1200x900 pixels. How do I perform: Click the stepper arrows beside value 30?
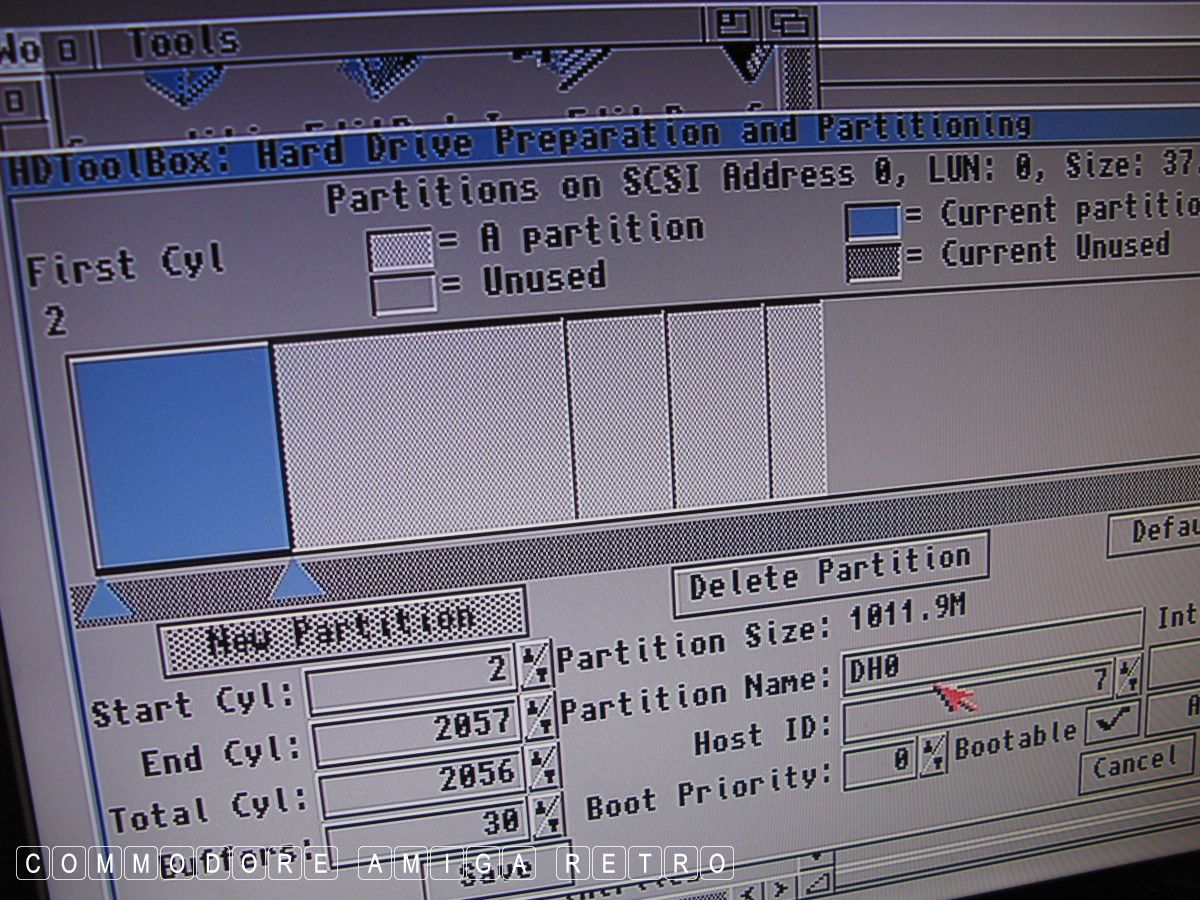[x=548, y=817]
